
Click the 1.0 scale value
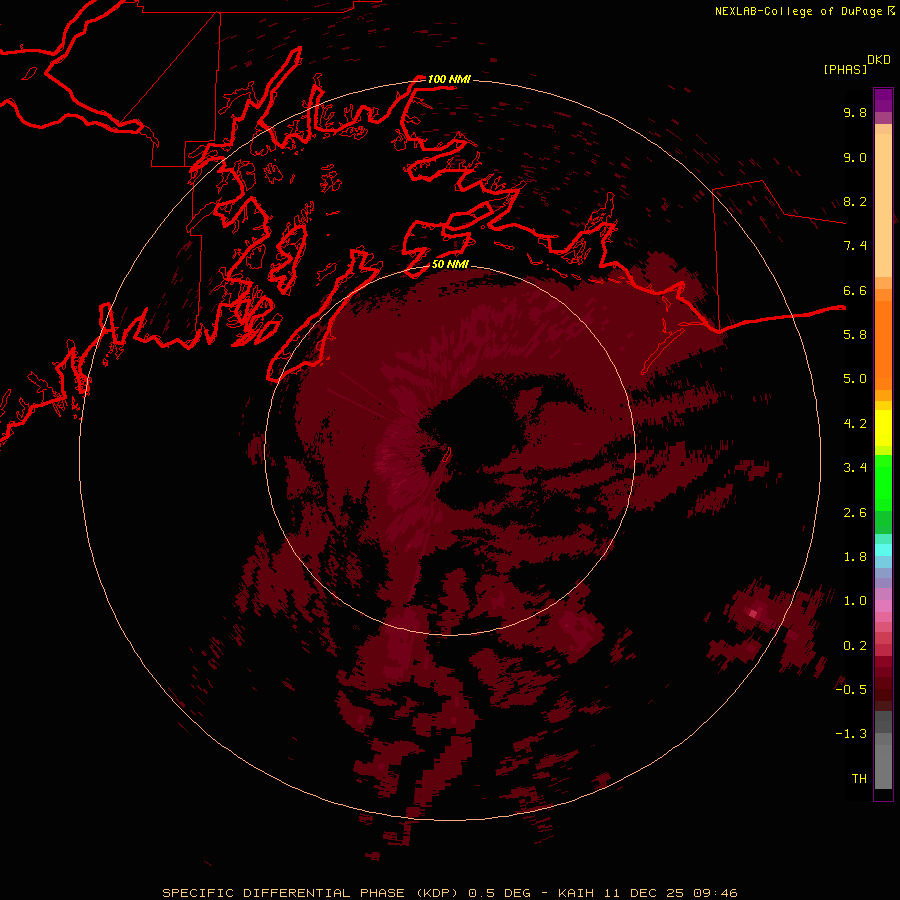855,600
